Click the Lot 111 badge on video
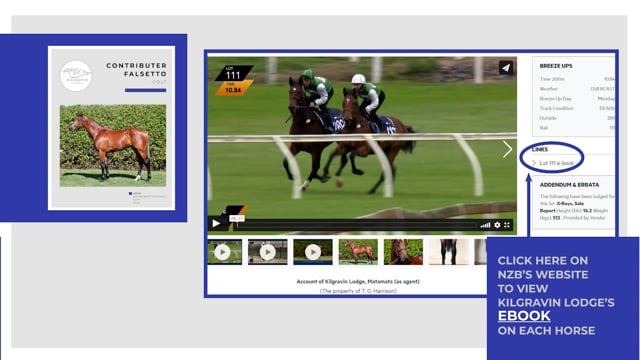The width and height of the screenshot is (640, 360). coord(233,73)
